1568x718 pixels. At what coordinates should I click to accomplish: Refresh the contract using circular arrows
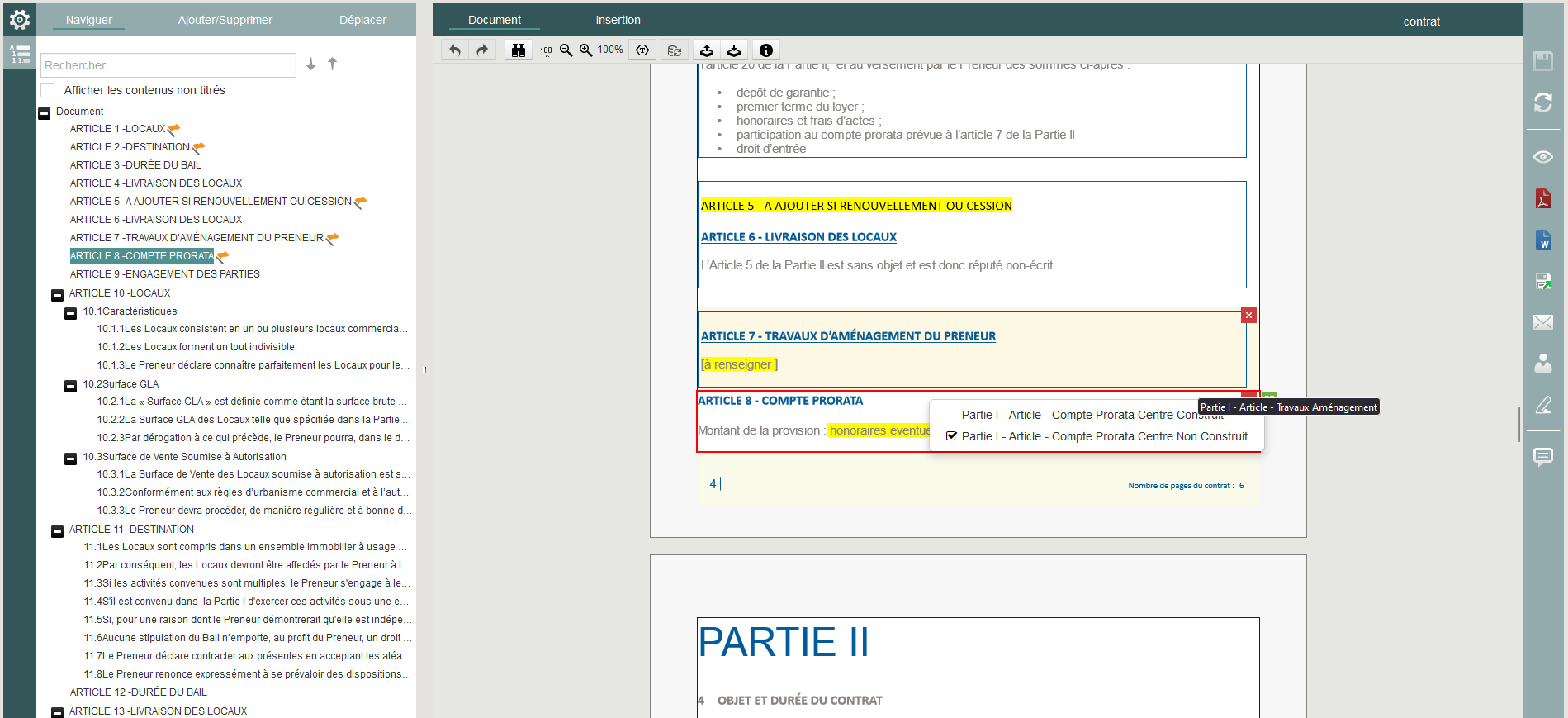click(x=1543, y=102)
